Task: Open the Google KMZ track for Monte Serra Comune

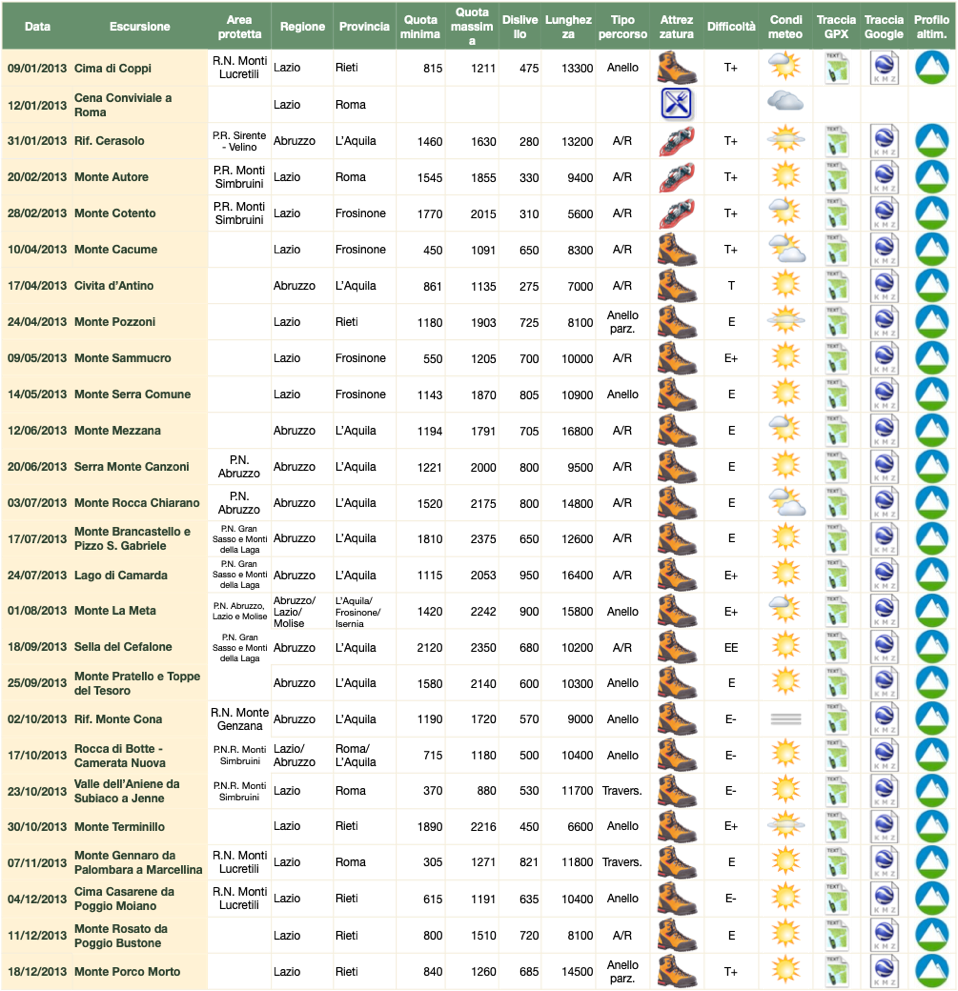Action: [x=884, y=394]
